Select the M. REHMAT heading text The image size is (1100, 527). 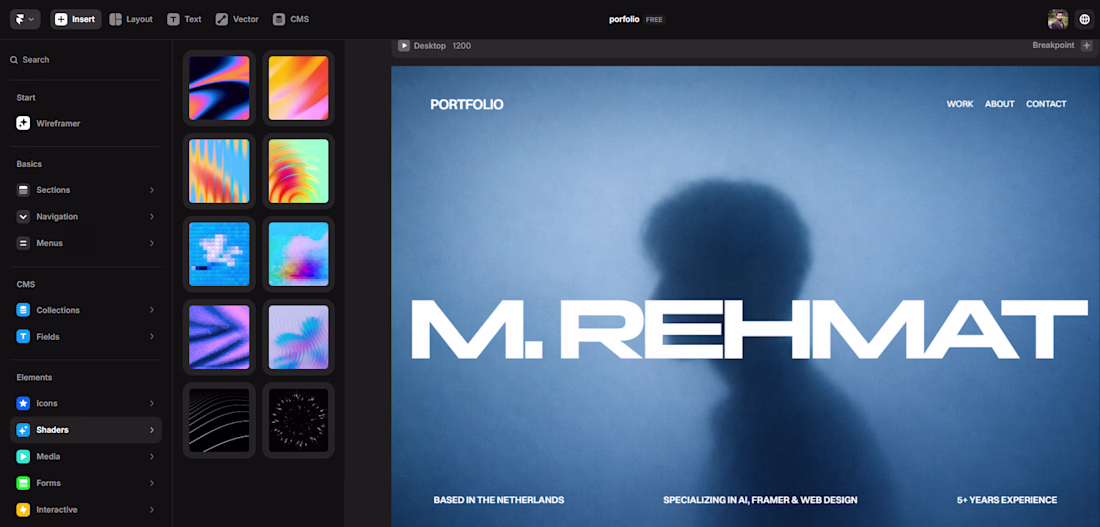749,330
